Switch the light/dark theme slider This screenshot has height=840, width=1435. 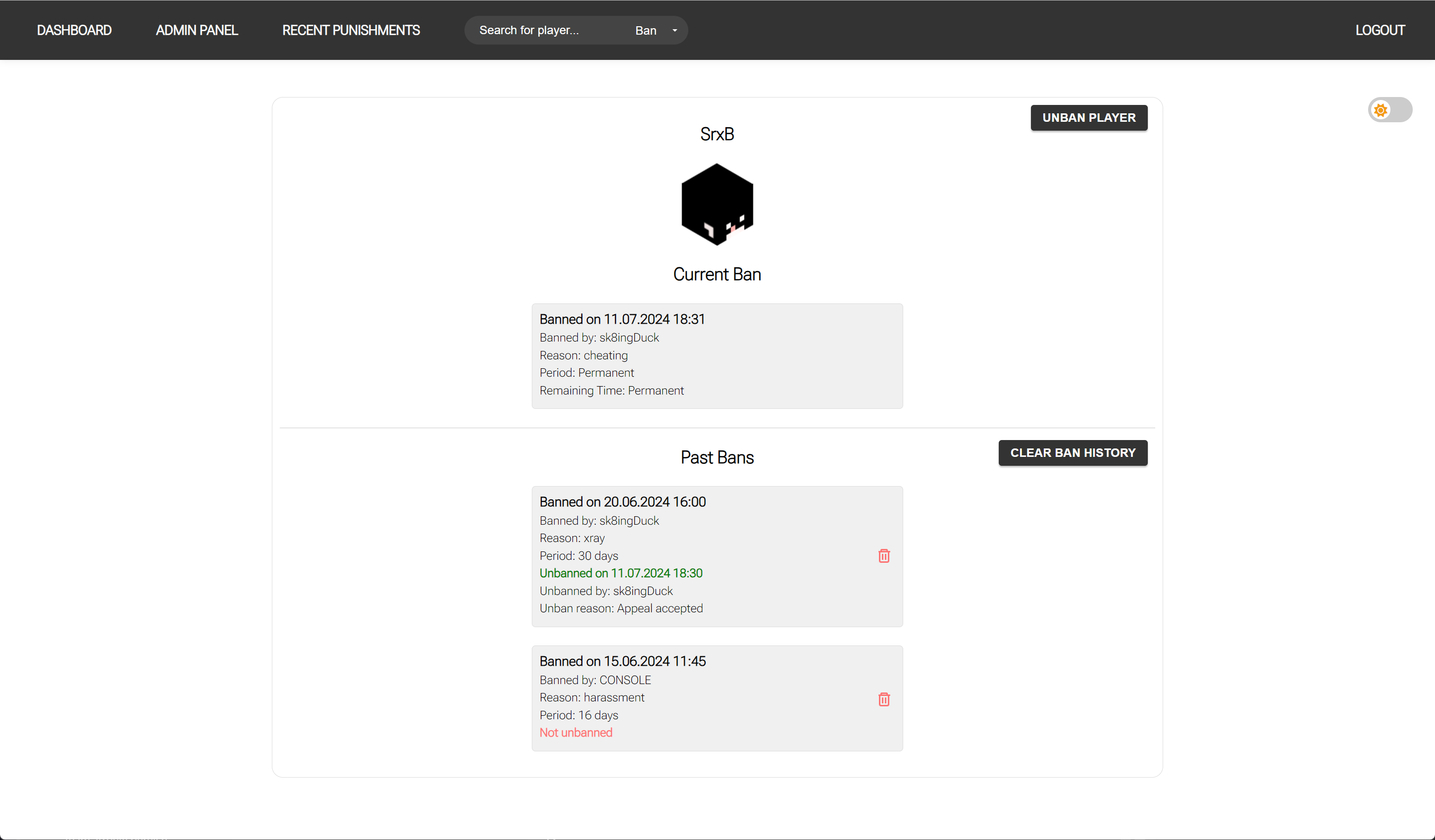[x=1390, y=110]
